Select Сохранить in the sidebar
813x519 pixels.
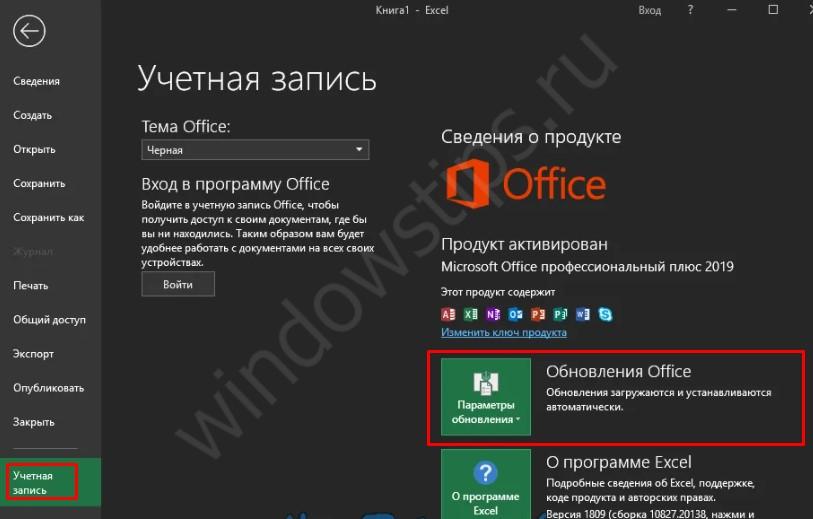coord(39,184)
